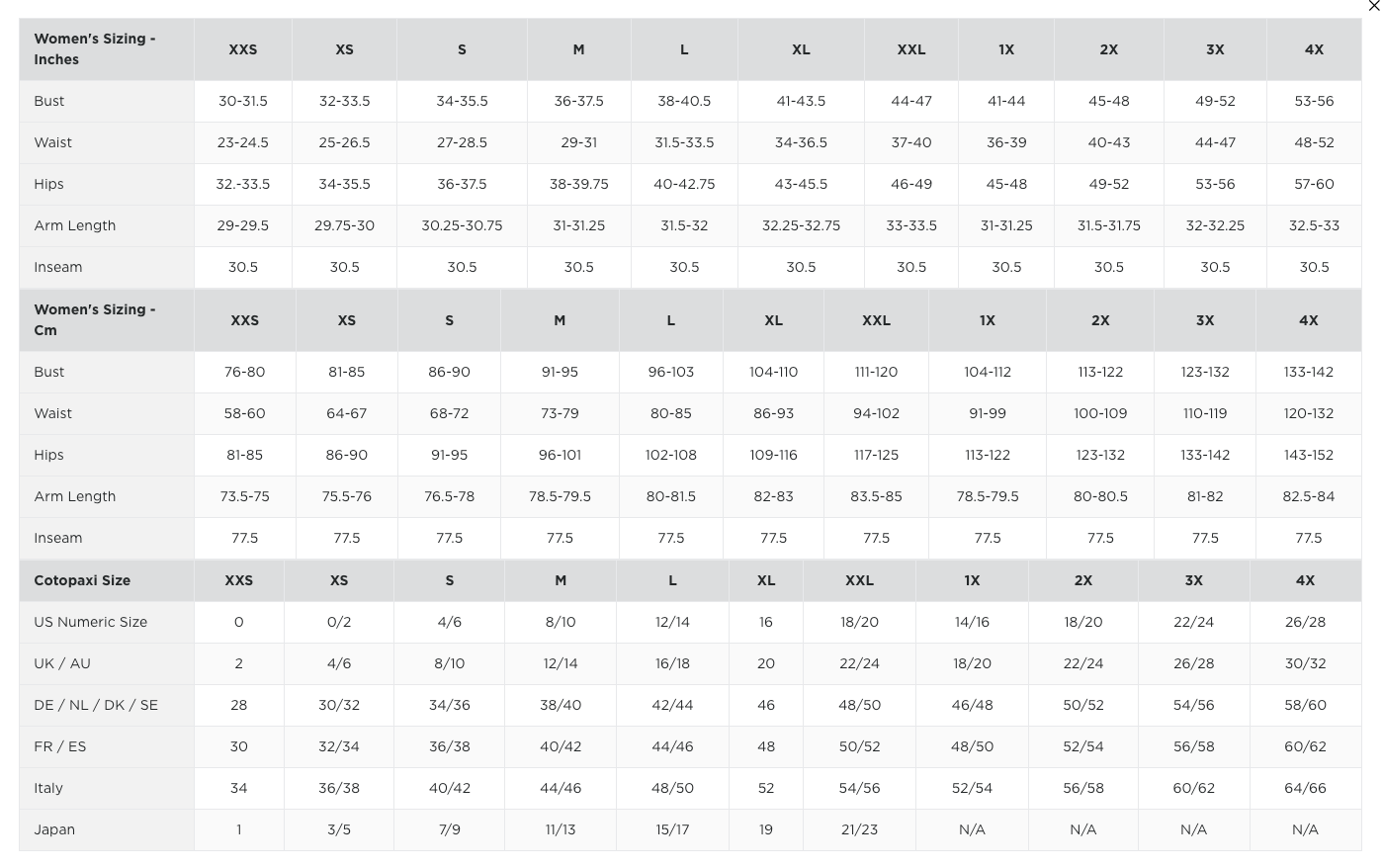Click the 64/66 Italy size cell
This screenshot has width=1383, height=868.
pos(1305,788)
